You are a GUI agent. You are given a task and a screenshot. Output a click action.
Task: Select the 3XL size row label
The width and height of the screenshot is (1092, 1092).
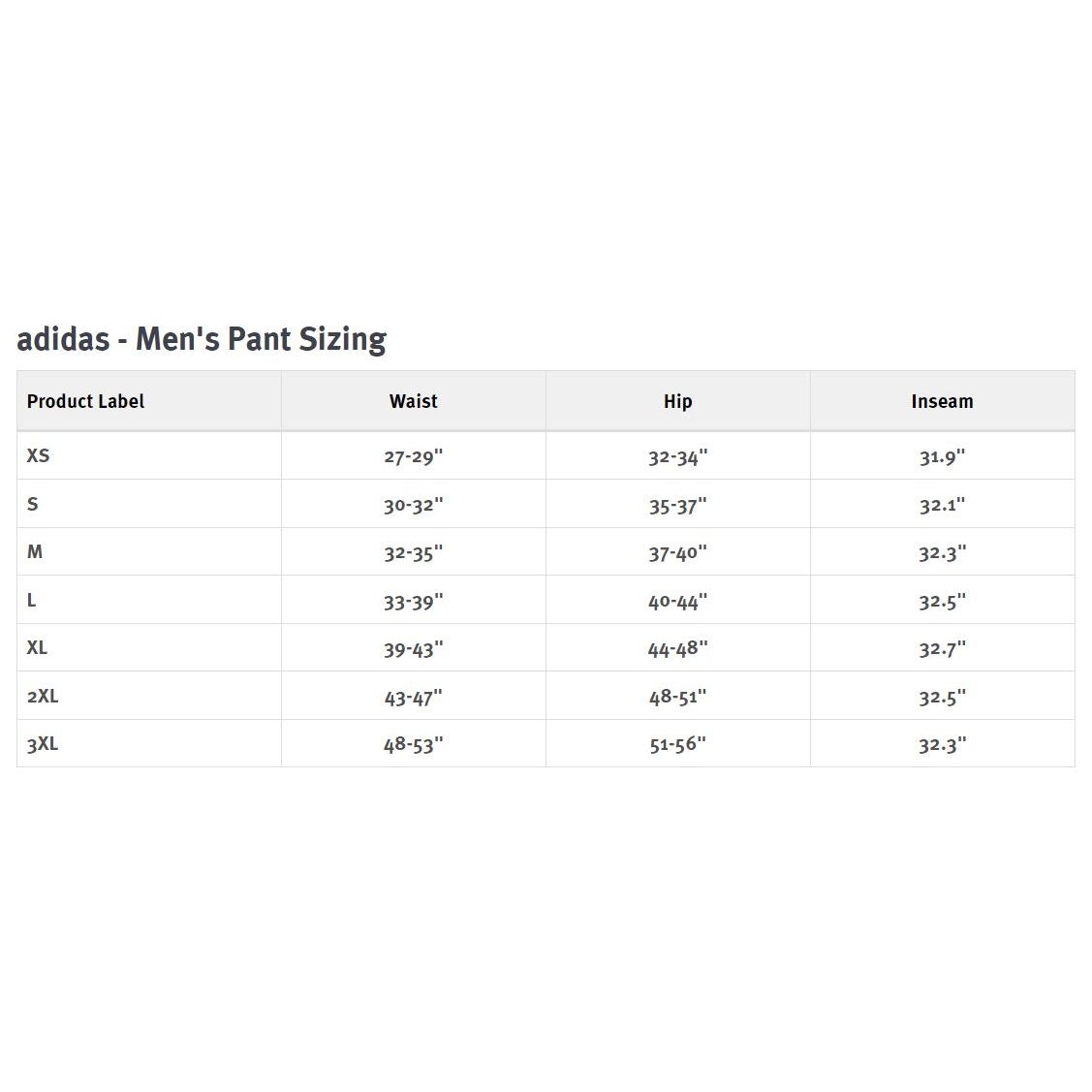pyautogui.click(x=43, y=744)
